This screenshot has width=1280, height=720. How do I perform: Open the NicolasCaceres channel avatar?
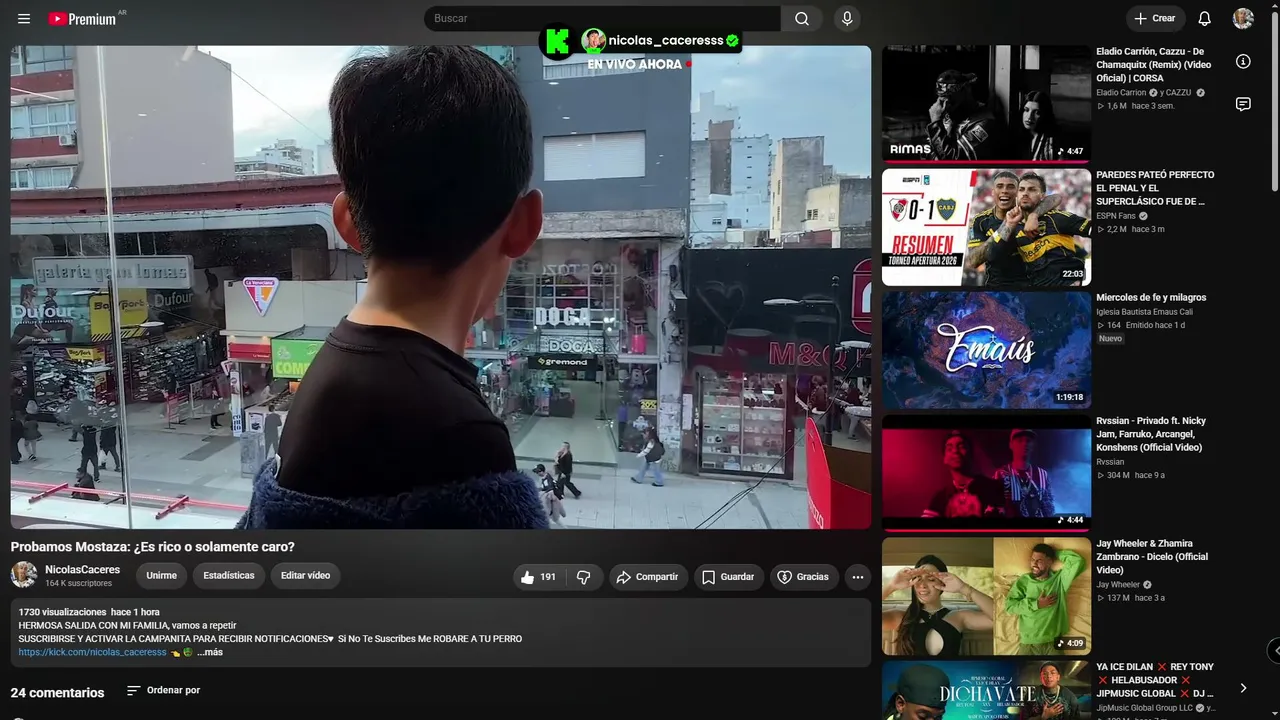click(24, 575)
